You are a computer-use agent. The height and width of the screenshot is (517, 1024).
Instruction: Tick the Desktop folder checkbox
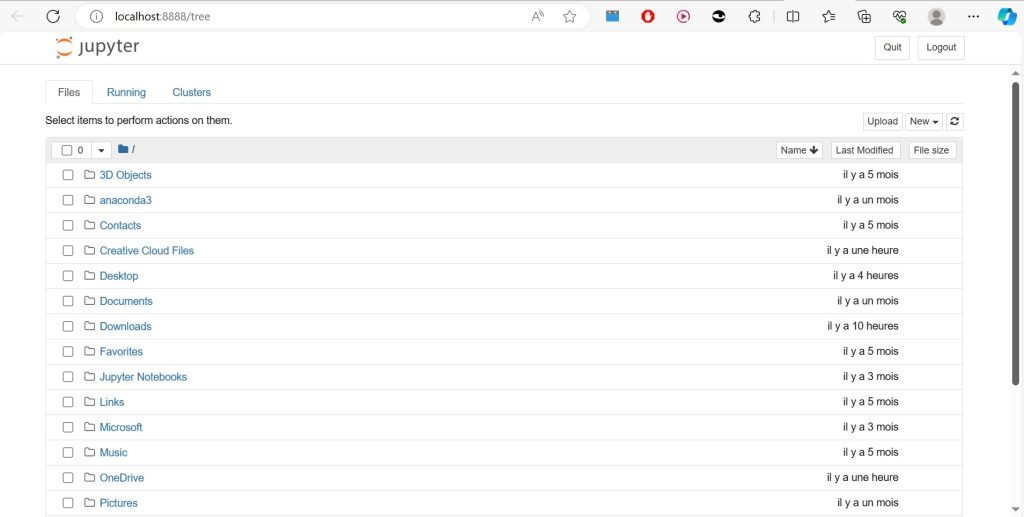(68, 276)
